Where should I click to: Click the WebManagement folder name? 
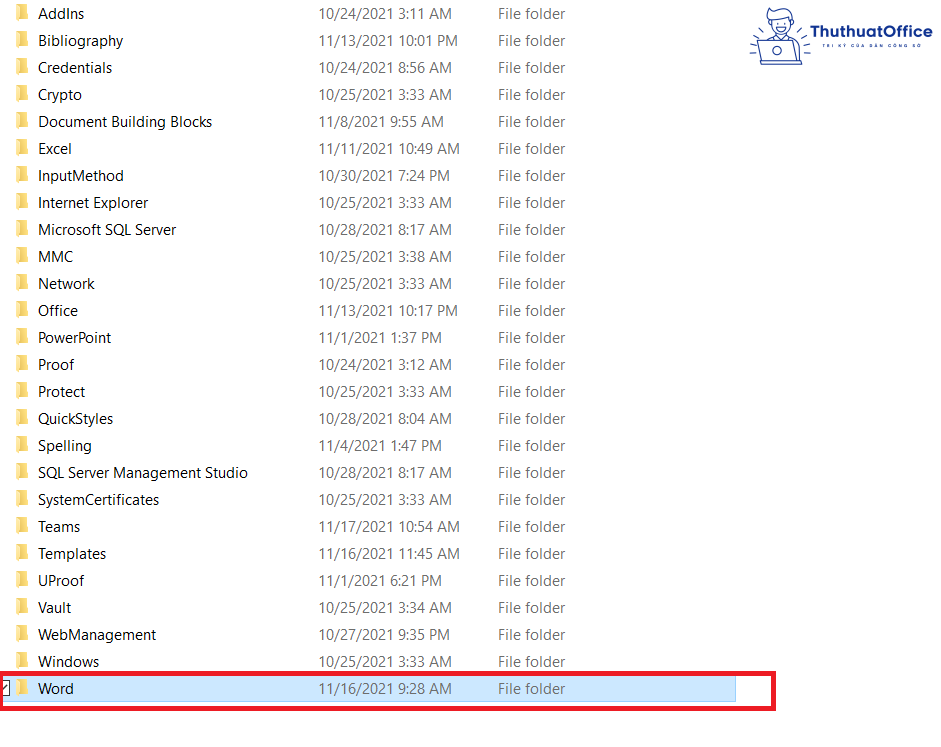click(x=97, y=635)
